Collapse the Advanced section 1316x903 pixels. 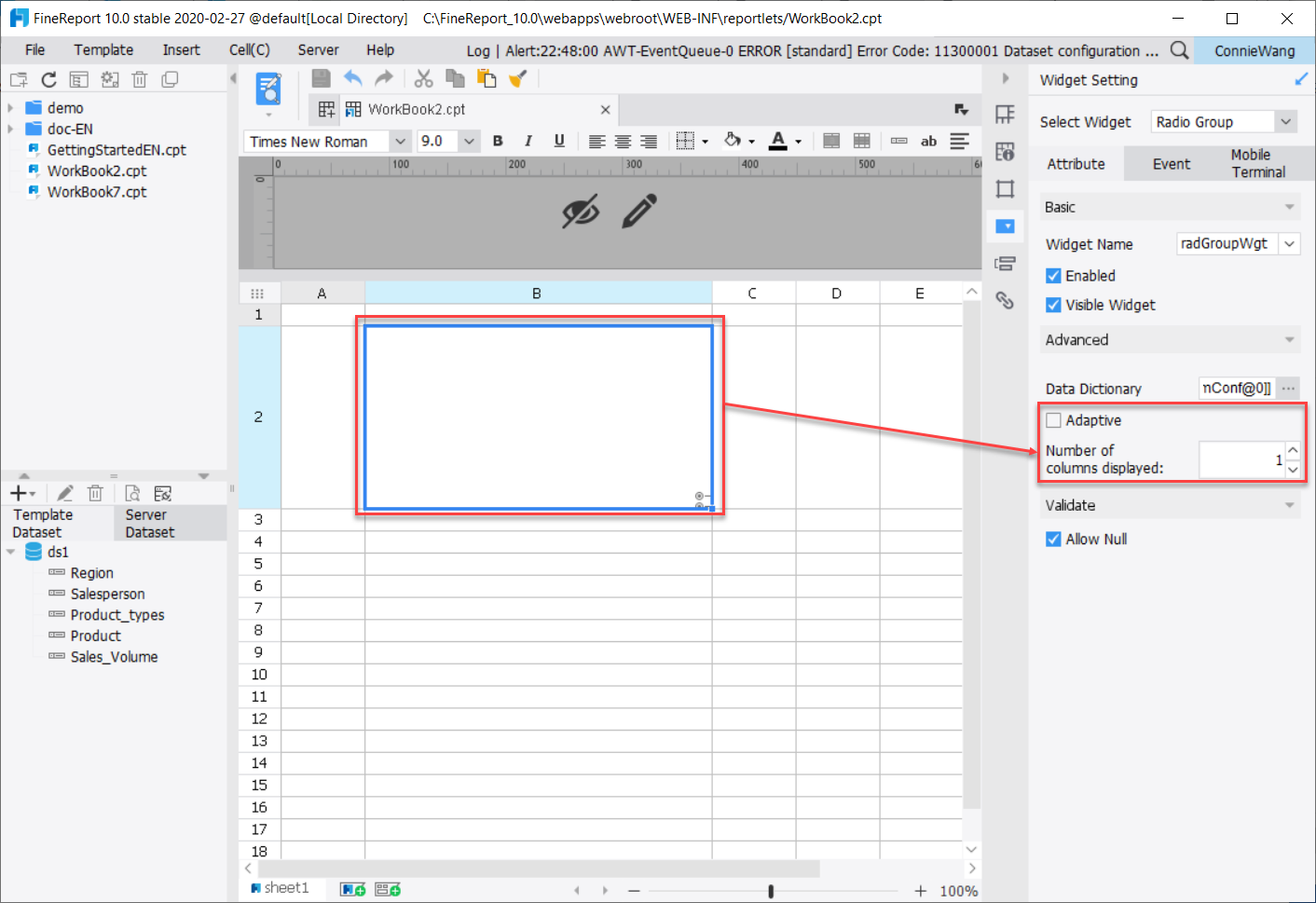(1290, 339)
